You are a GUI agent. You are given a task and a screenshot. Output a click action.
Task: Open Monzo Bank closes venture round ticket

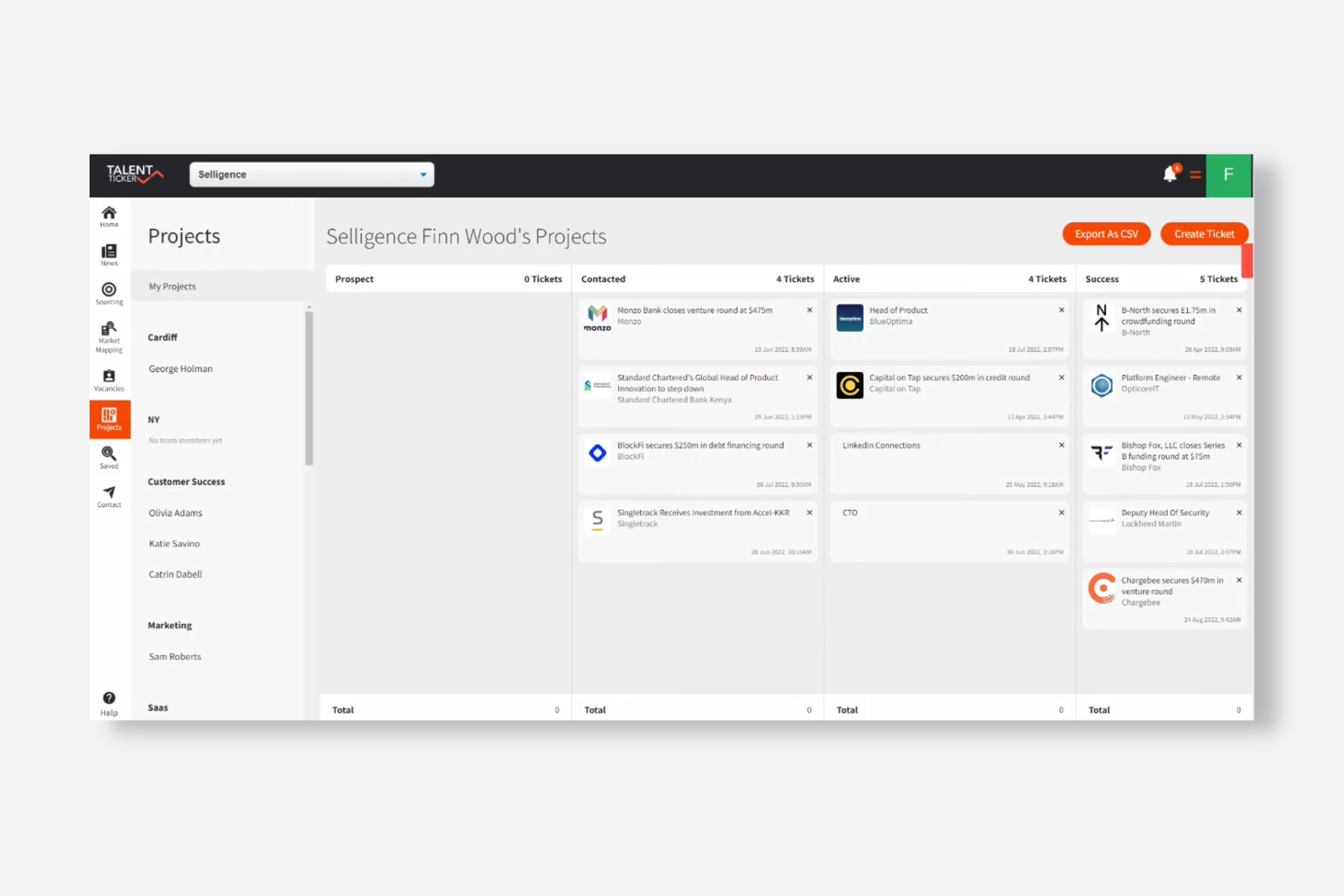tap(698, 329)
